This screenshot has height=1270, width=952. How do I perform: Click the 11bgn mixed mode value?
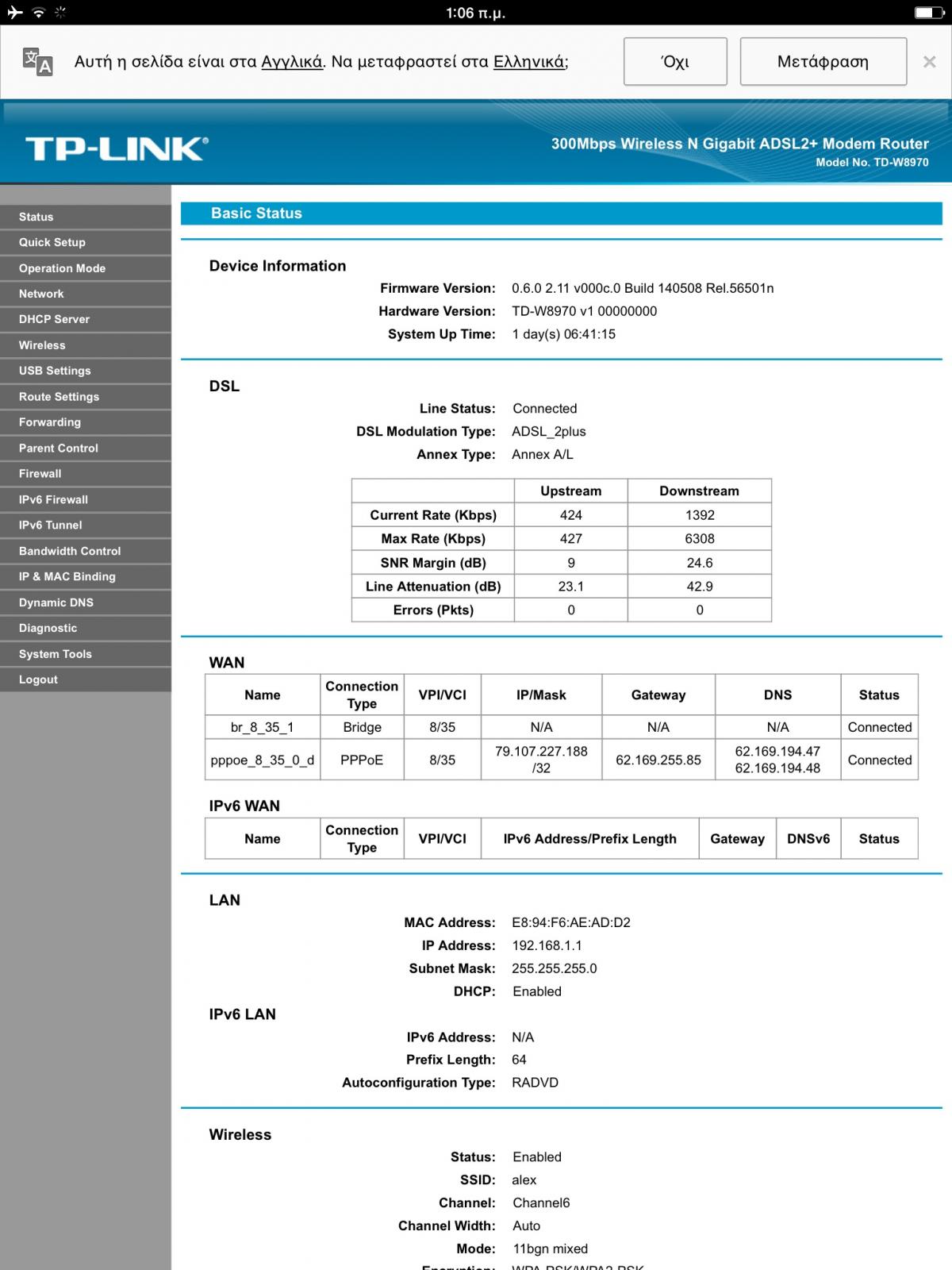[x=551, y=1249]
